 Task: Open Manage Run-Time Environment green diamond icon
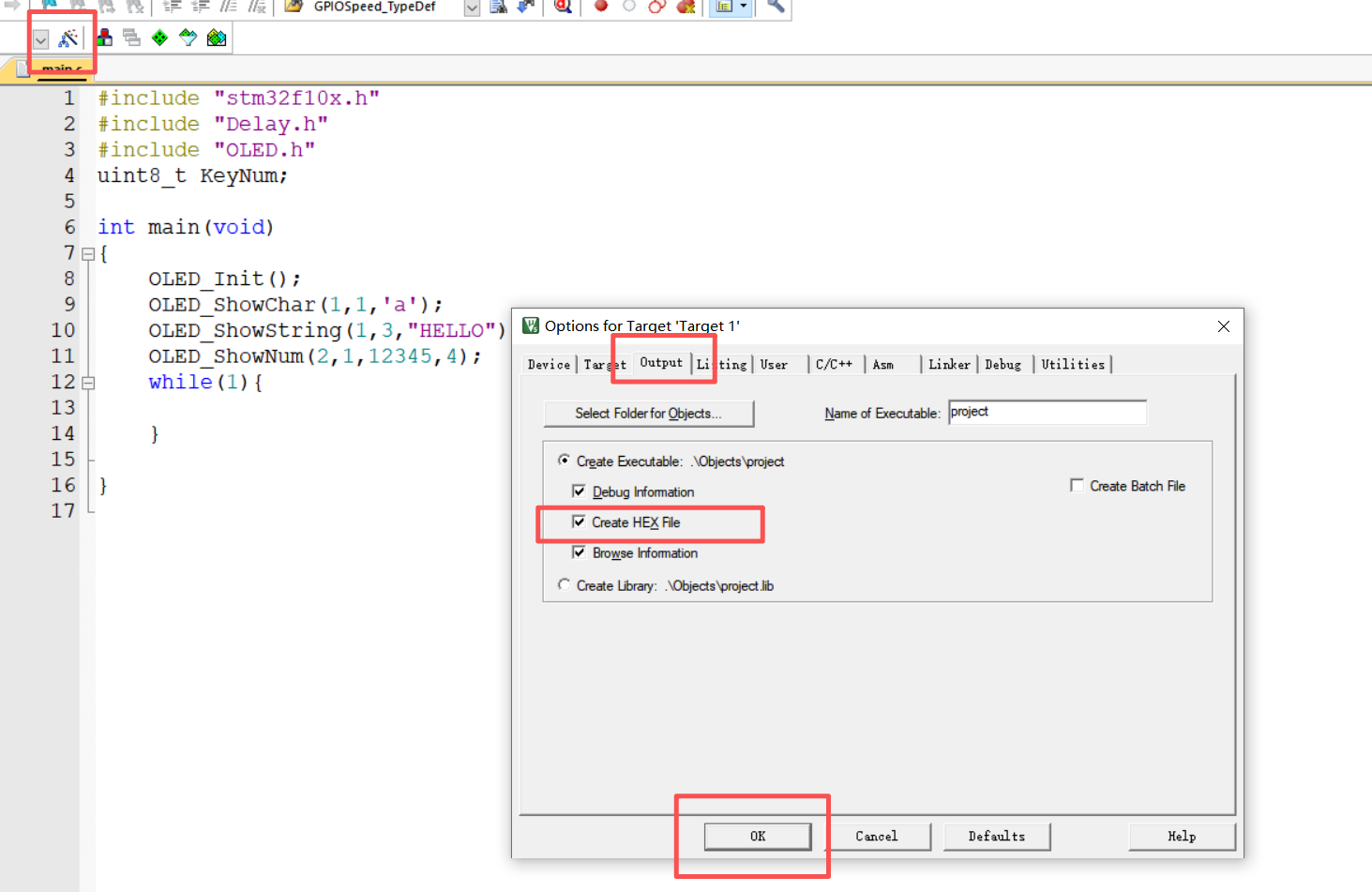(160, 38)
